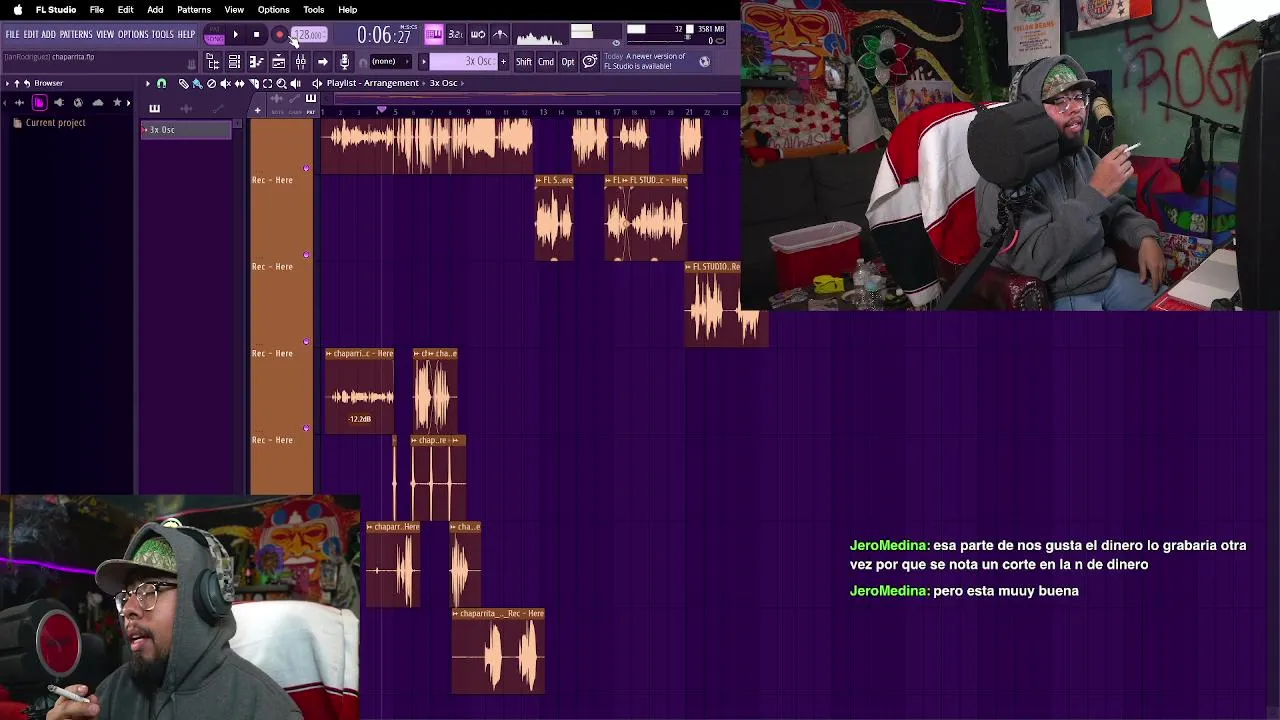This screenshot has width=1280, height=720.
Task: Select the slice tool
Action: coord(254,83)
